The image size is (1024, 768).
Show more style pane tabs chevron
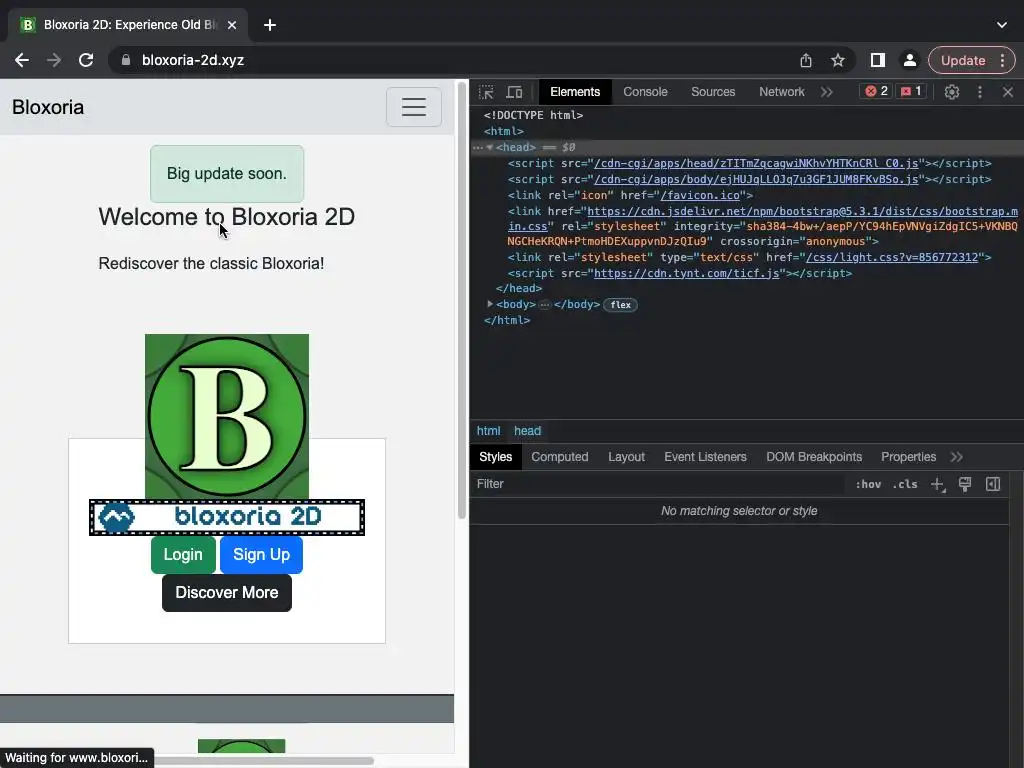click(957, 457)
